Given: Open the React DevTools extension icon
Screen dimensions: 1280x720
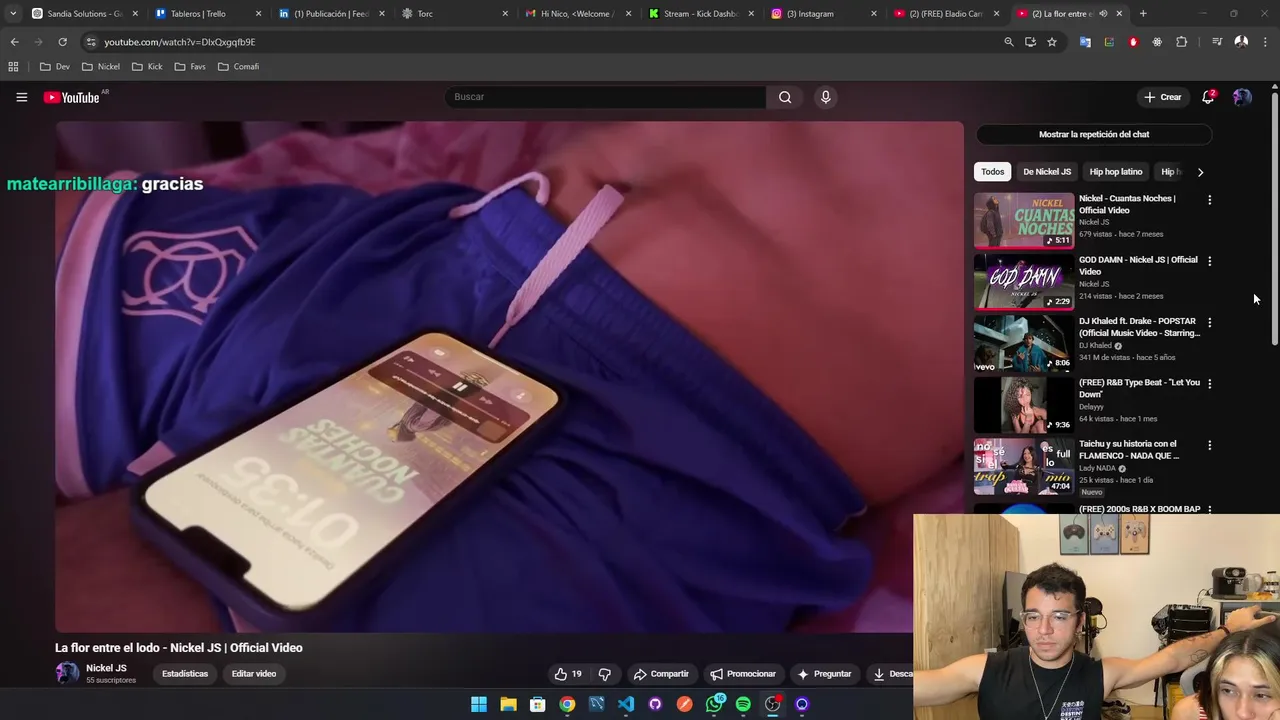Looking at the screenshot, I should [x=1157, y=42].
